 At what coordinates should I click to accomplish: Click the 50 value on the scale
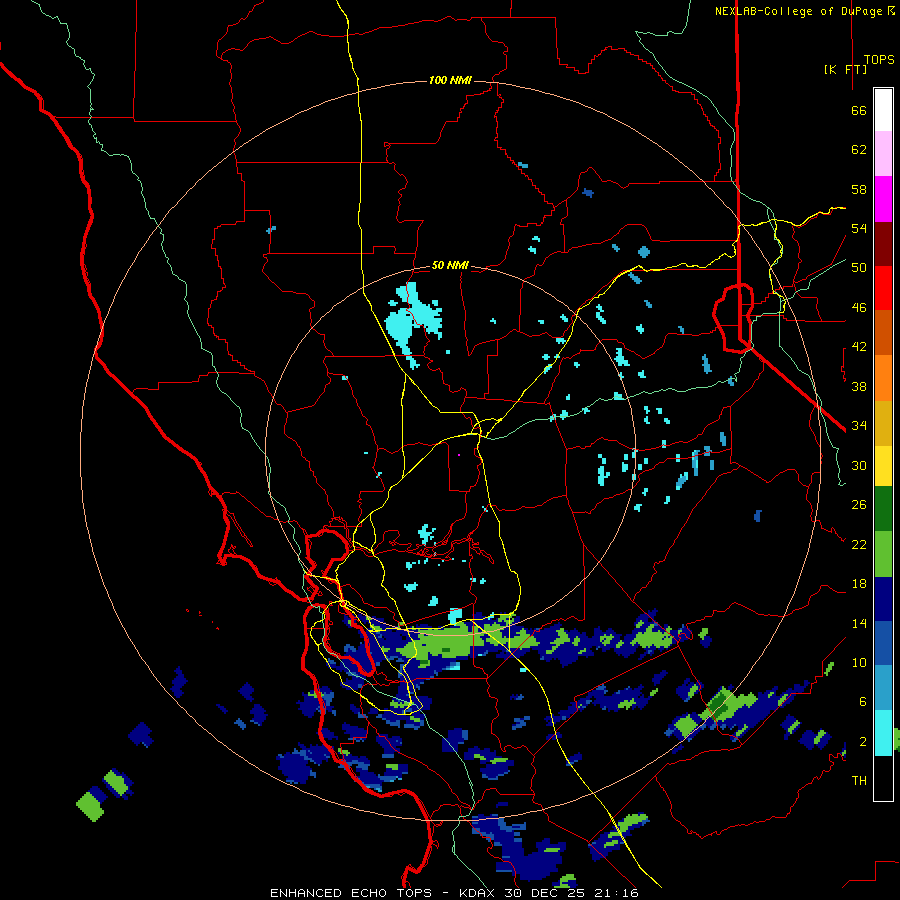[859, 267]
